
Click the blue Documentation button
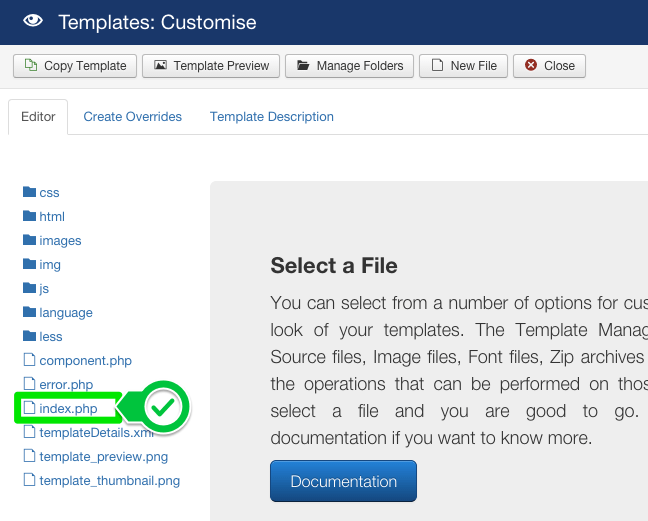(343, 481)
